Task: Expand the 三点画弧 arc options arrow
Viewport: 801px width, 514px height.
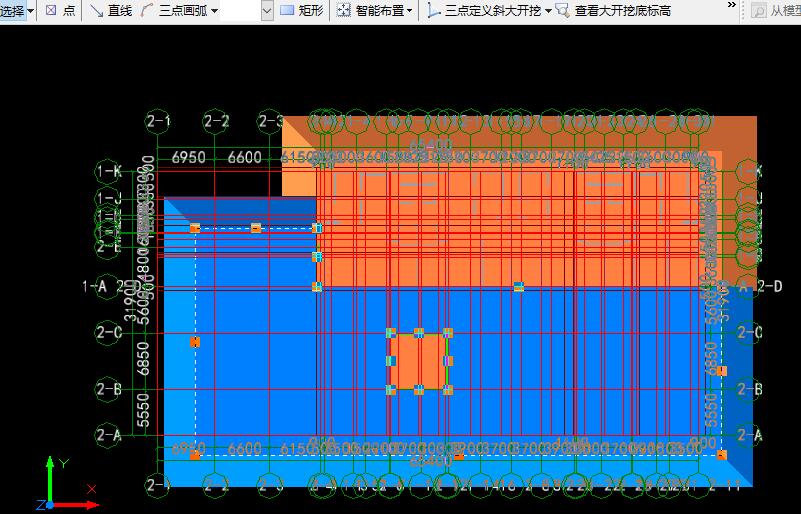Action: pos(214,11)
